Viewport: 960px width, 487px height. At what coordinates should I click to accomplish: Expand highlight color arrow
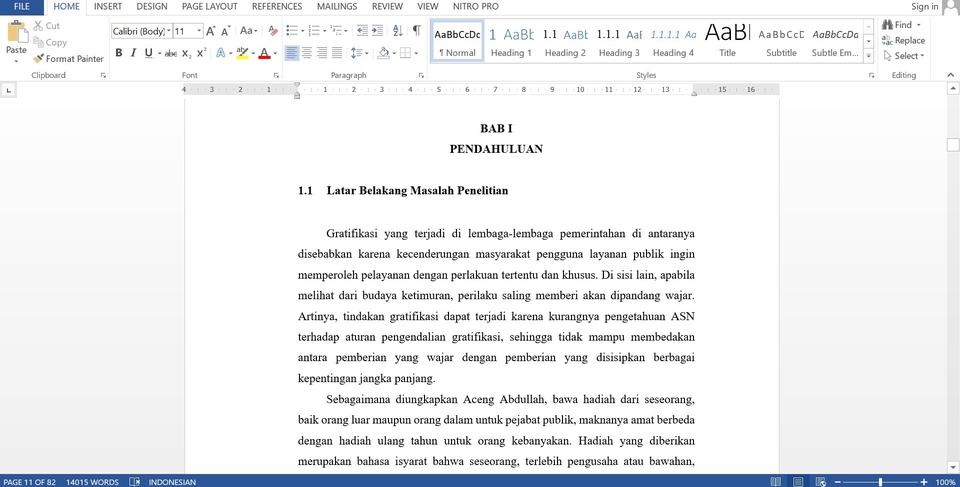253,53
